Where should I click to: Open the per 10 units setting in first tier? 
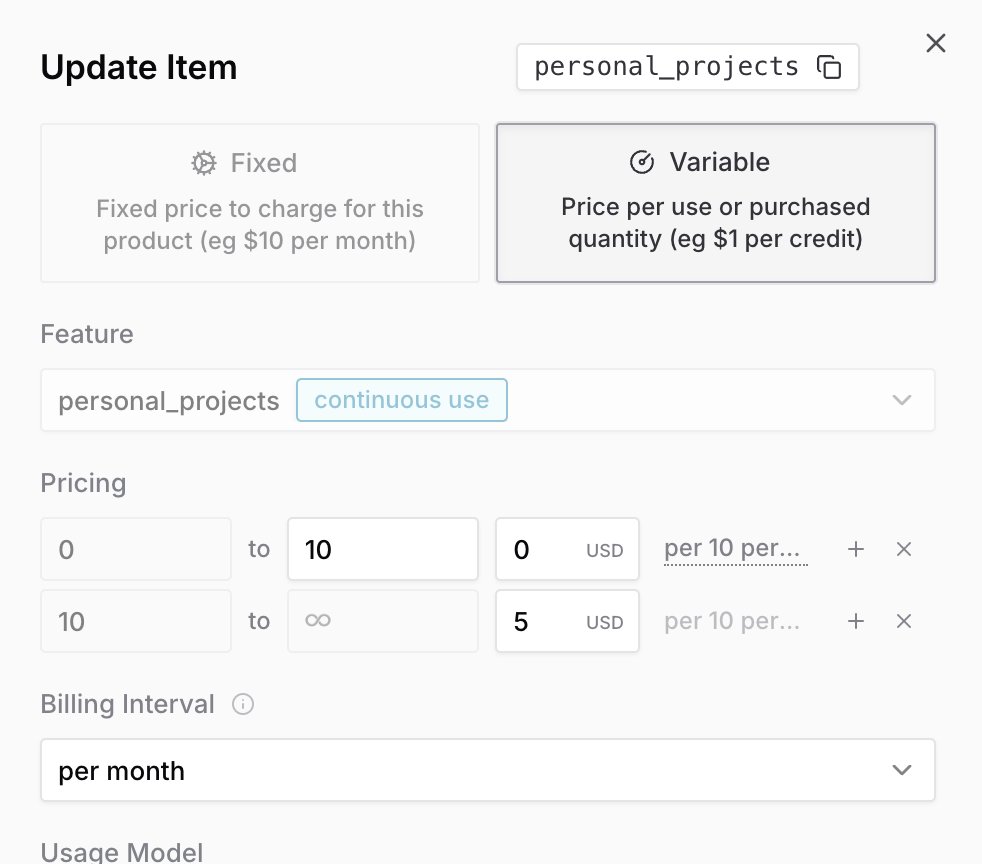(735, 549)
